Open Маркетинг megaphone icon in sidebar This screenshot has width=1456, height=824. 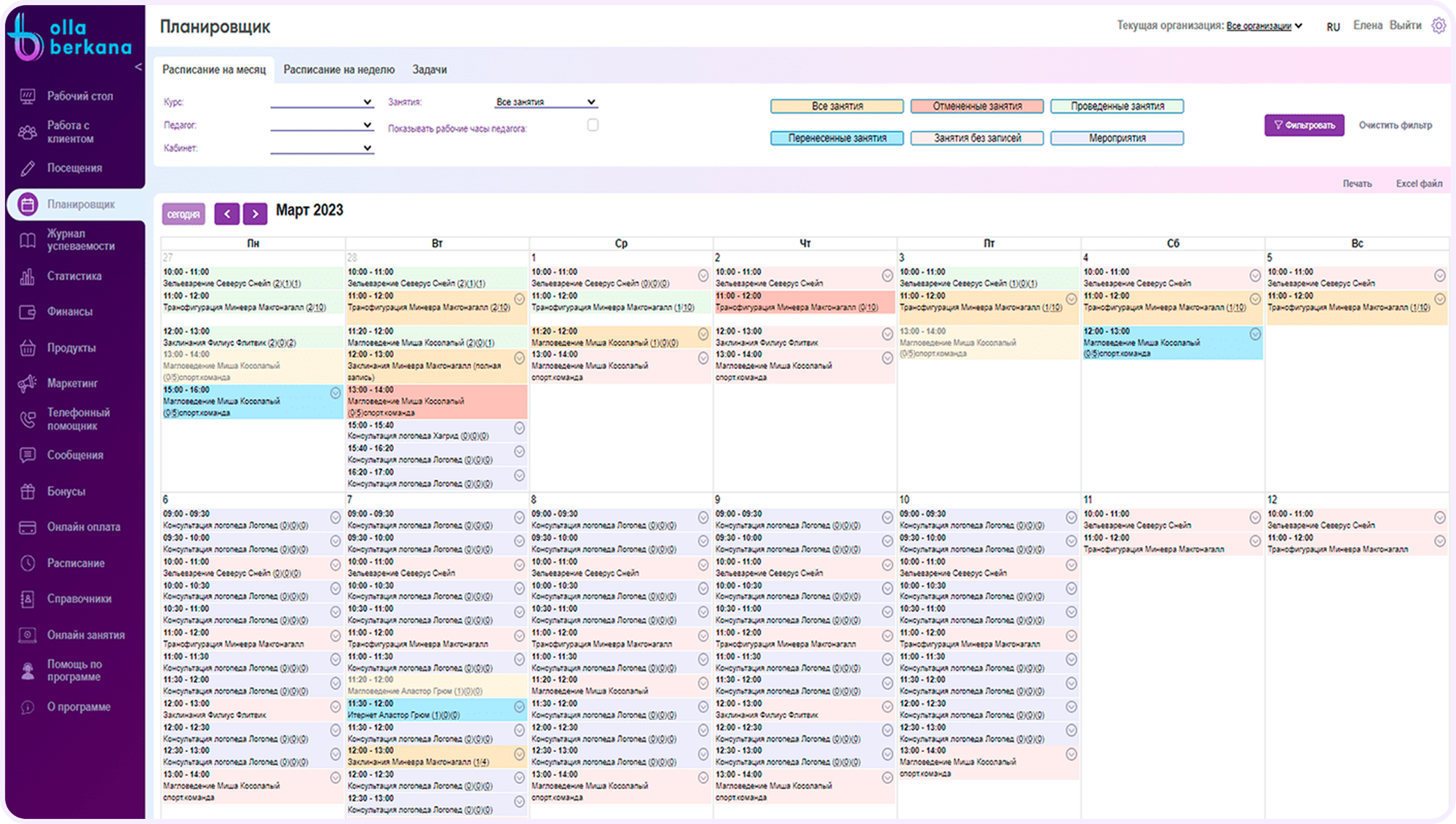pos(28,383)
